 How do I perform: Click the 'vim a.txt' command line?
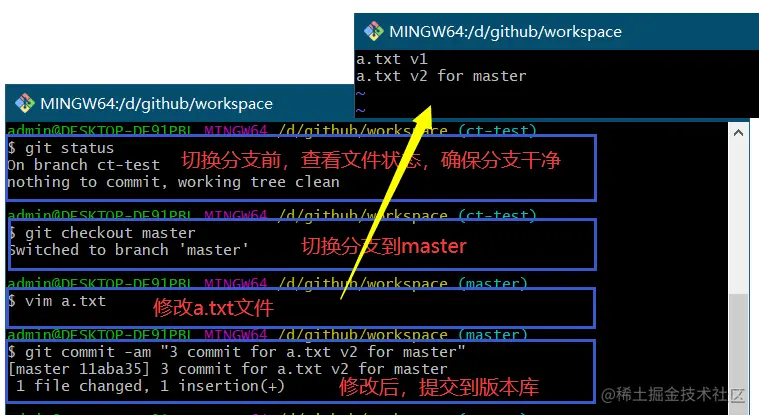click(x=57, y=301)
